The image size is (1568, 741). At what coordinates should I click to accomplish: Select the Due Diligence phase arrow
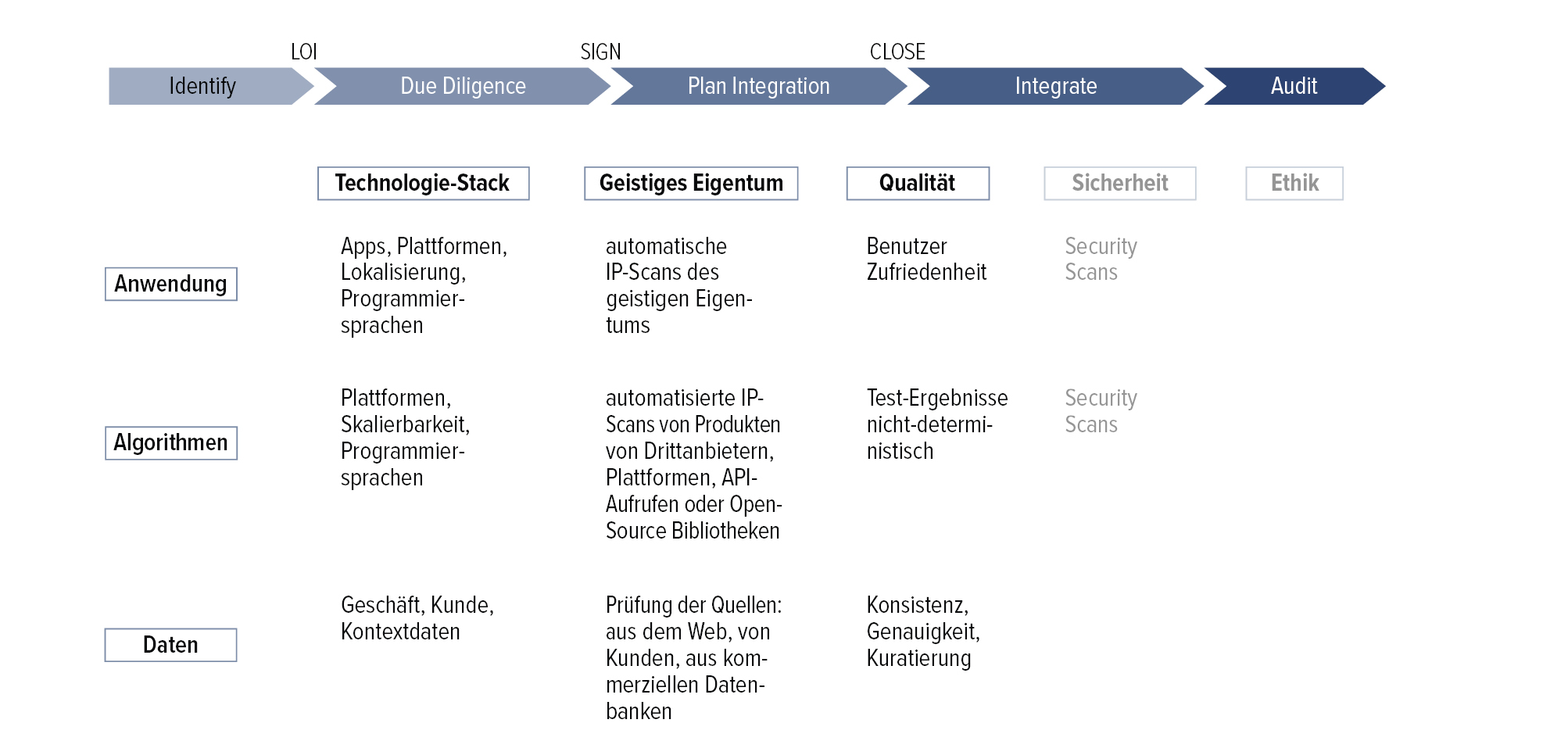pyautogui.click(x=463, y=86)
